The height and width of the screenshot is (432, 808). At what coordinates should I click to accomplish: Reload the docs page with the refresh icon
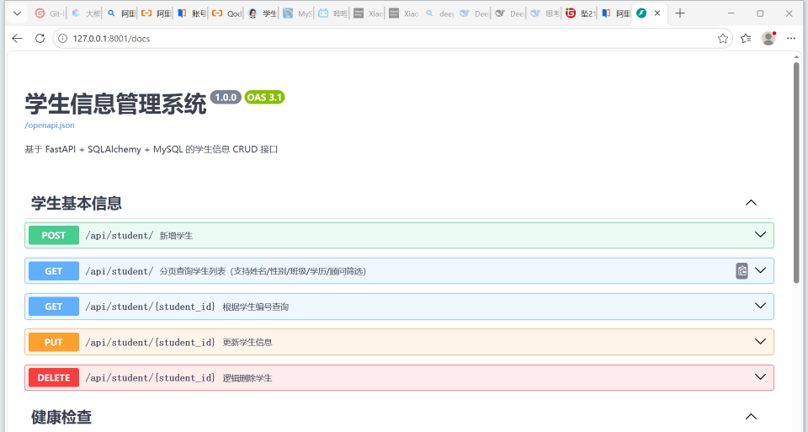click(x=40, y=38)
